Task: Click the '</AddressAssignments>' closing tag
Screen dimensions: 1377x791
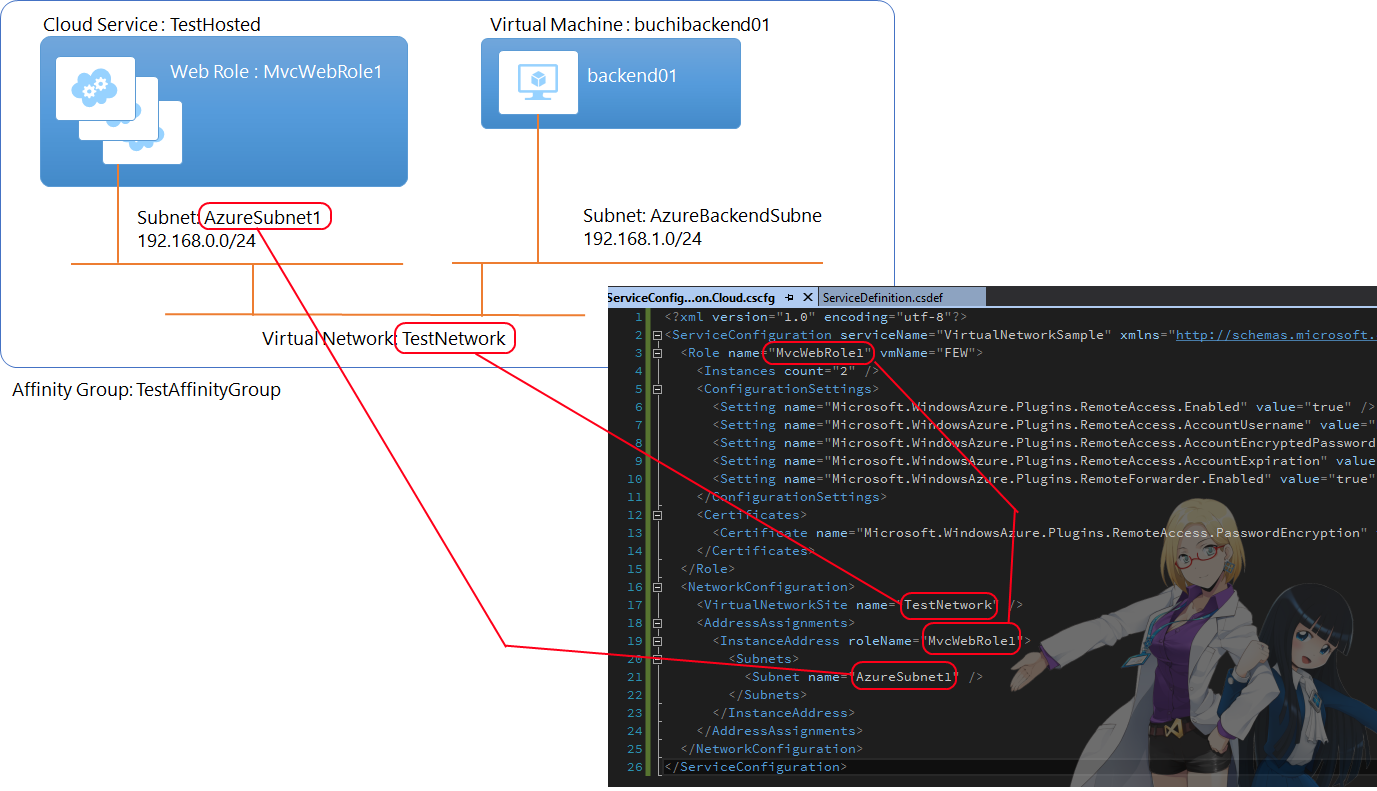Action: click(779, 731)
